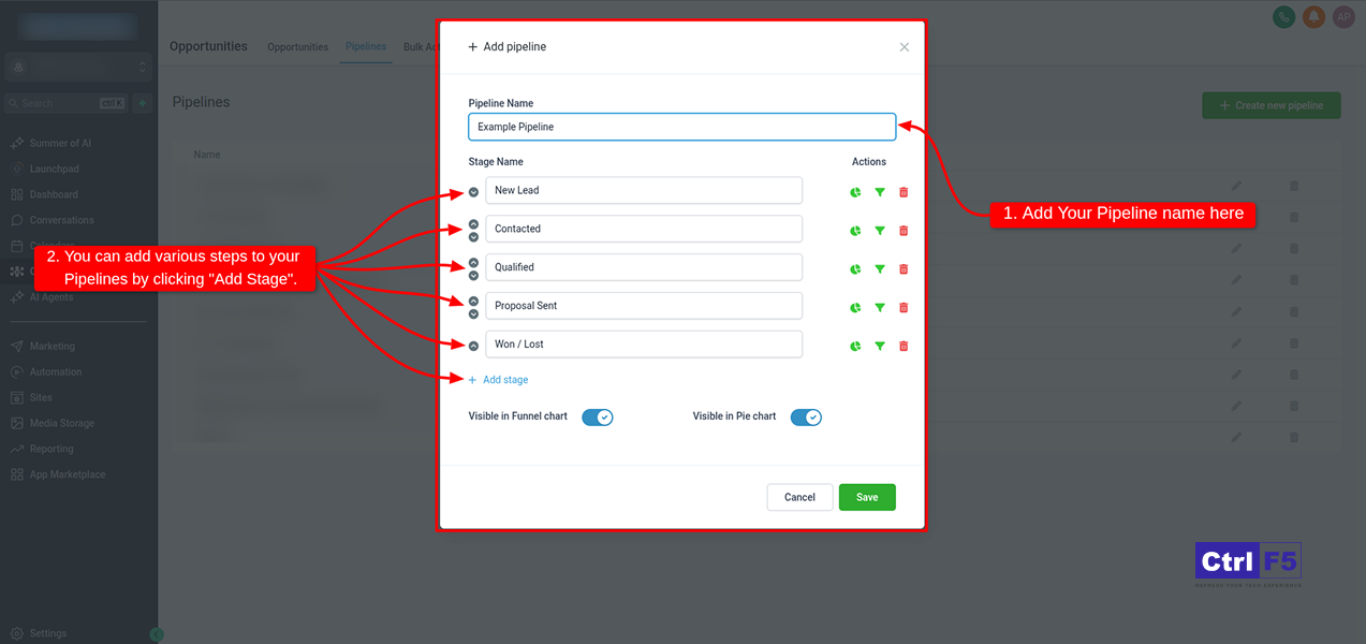This screenshot has height=644, width=1366.
Task: Click the Add stage link
Action: 504,380
